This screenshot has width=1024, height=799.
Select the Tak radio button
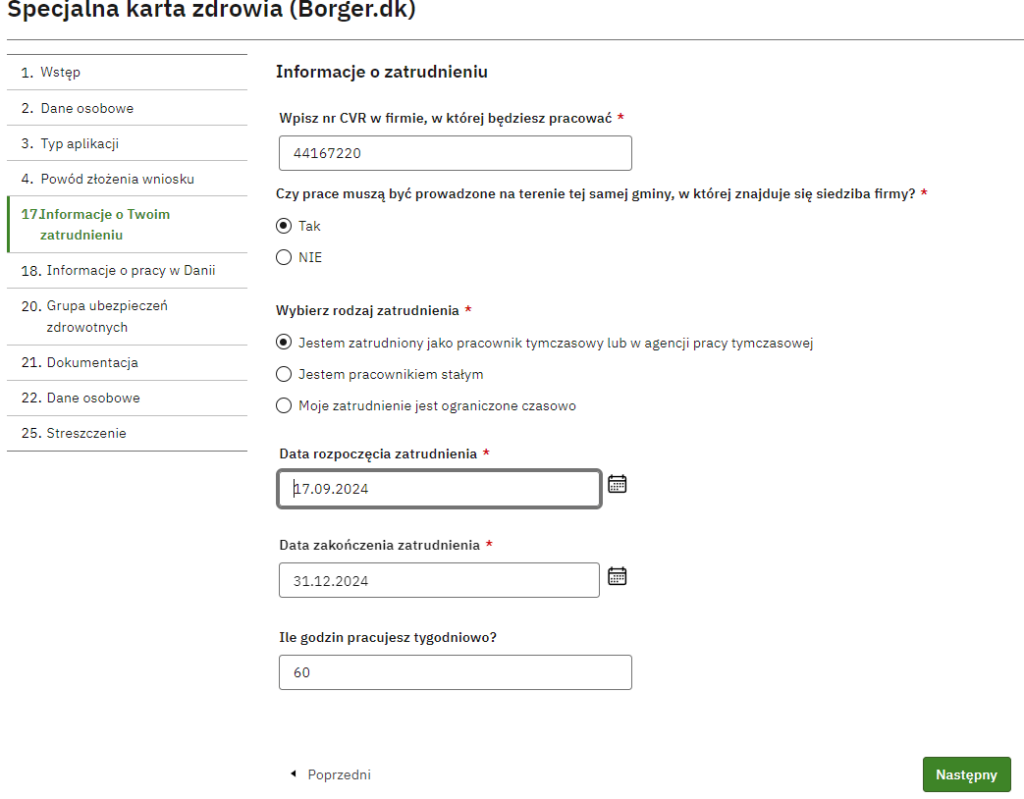[x=283, y=226]
